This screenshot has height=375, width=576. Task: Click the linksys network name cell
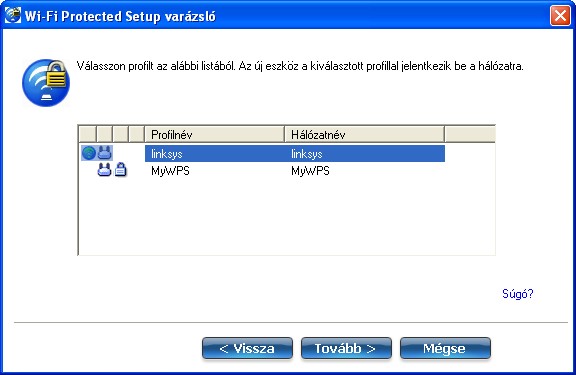(x=364, y=154)
